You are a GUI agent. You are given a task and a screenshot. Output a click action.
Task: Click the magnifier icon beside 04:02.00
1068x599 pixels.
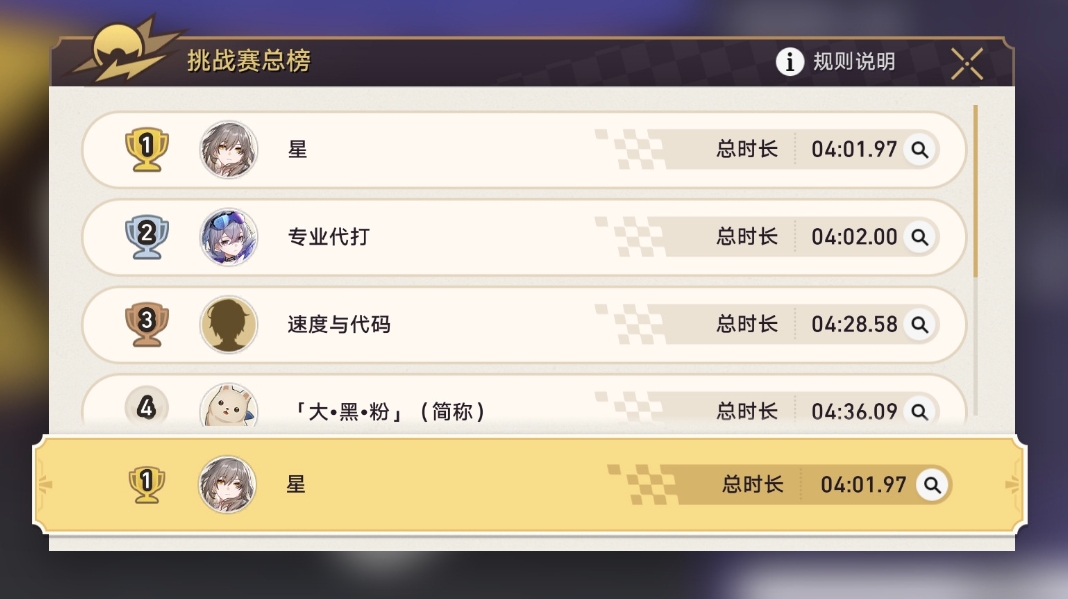pyautogui.click(x=920, y=237)
